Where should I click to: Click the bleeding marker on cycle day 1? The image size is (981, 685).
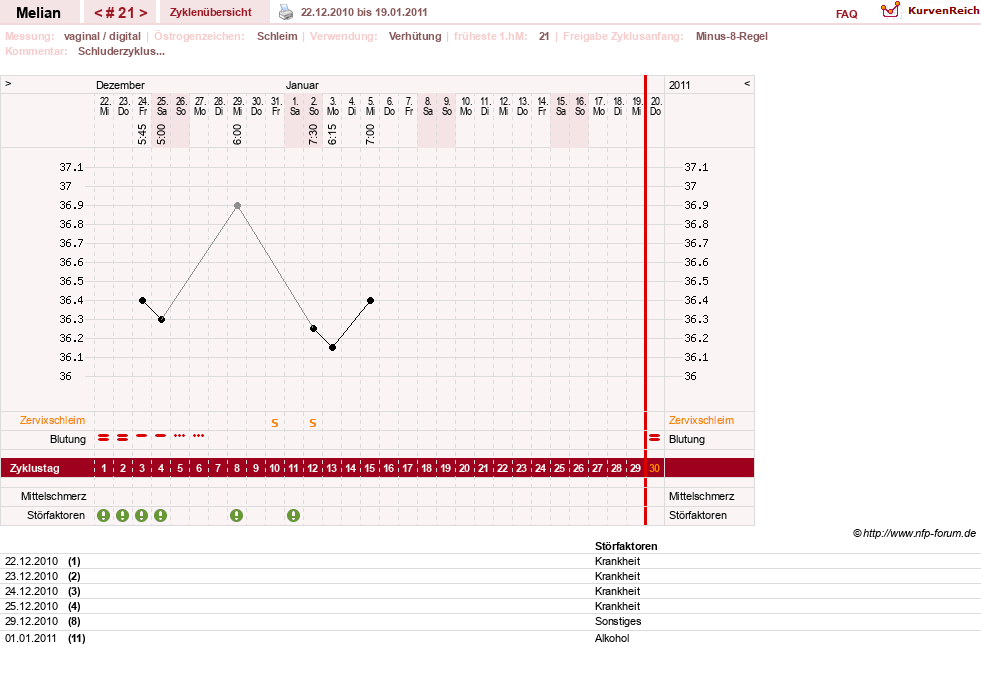tap(103, 438)
